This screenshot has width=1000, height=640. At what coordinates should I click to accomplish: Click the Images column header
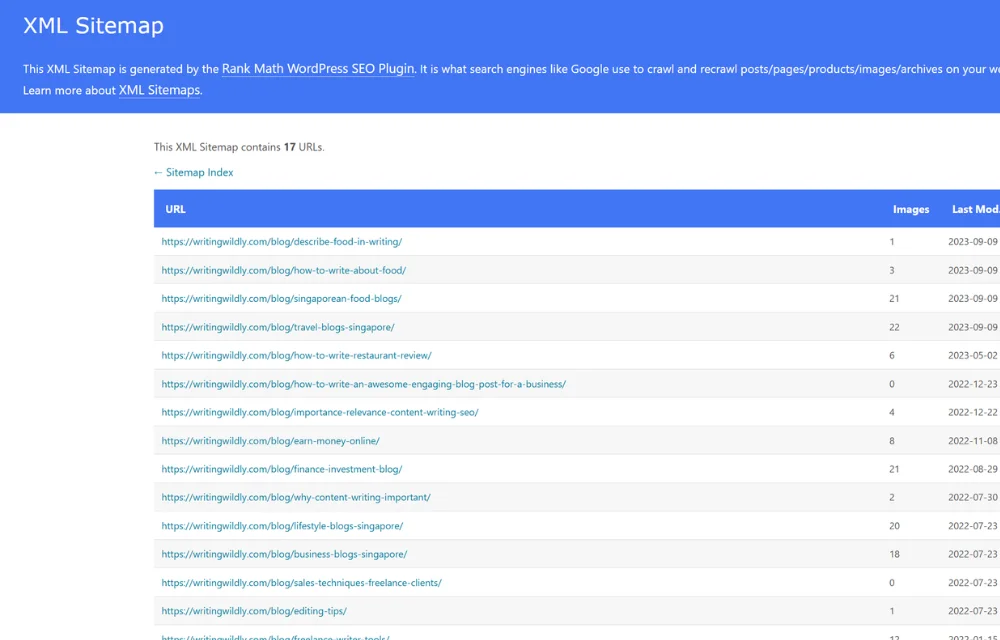pyautogui.click(x=910, y=209)
